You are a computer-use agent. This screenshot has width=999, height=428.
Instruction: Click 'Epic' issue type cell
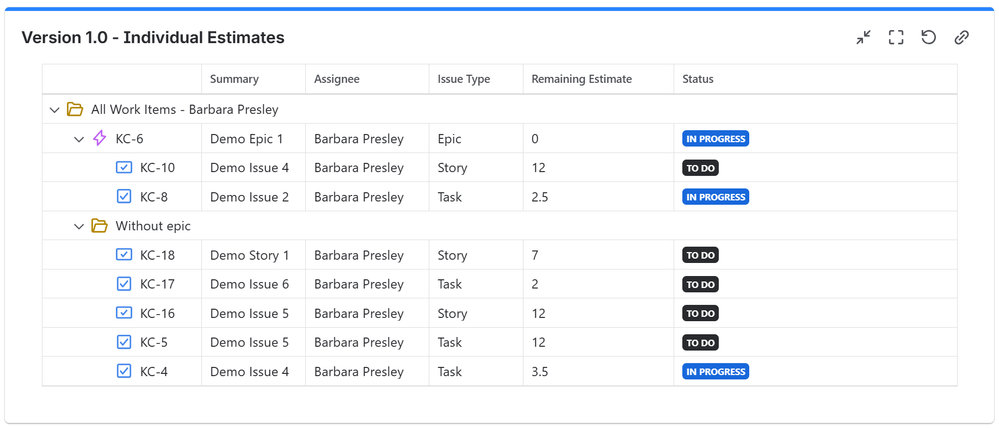point(477,139)
